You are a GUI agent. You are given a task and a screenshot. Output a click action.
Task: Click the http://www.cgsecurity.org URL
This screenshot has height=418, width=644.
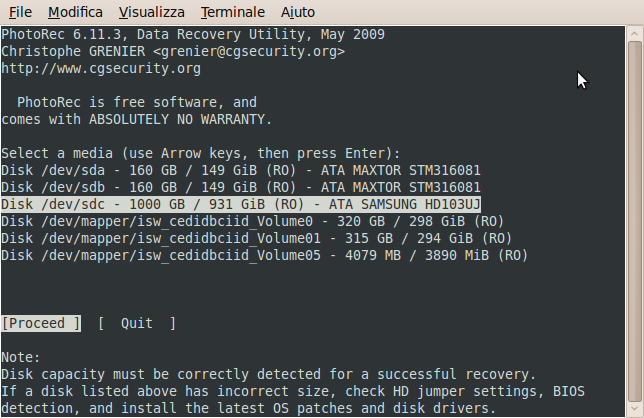(x=101, y=68)
